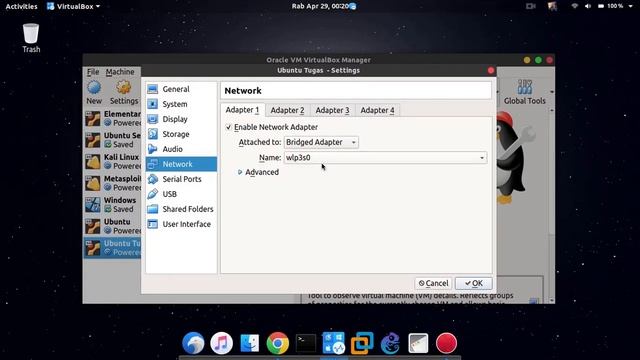Select the Windows VM entry
Viewport: 640px width, 360px height.
coord(112,204)
